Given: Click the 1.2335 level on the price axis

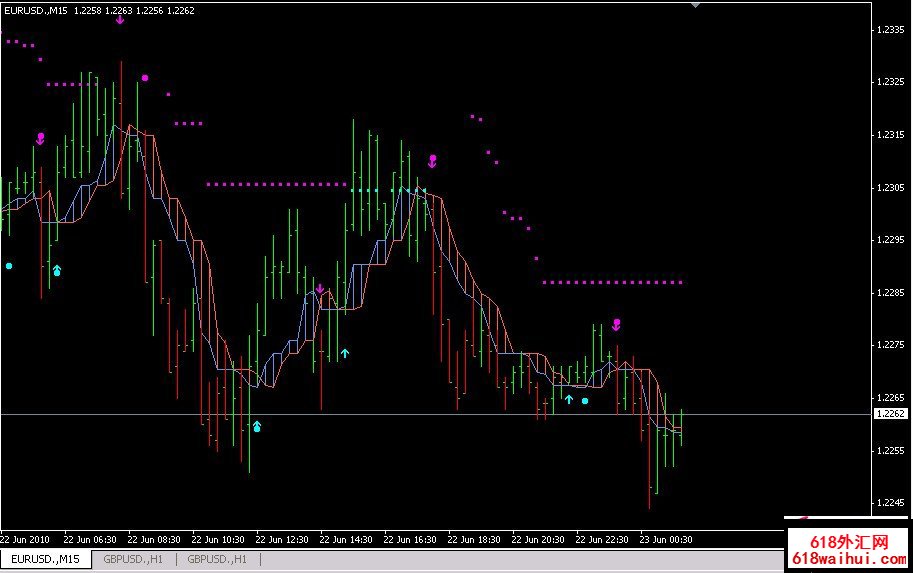Looking at the screenshot, I should point(890,30).
